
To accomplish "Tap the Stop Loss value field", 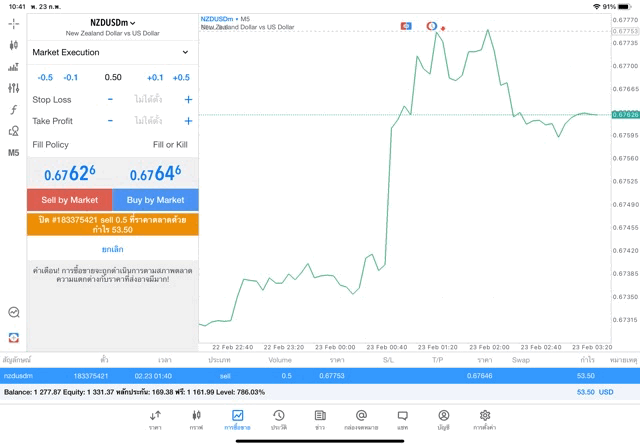I will click(148, 99).
